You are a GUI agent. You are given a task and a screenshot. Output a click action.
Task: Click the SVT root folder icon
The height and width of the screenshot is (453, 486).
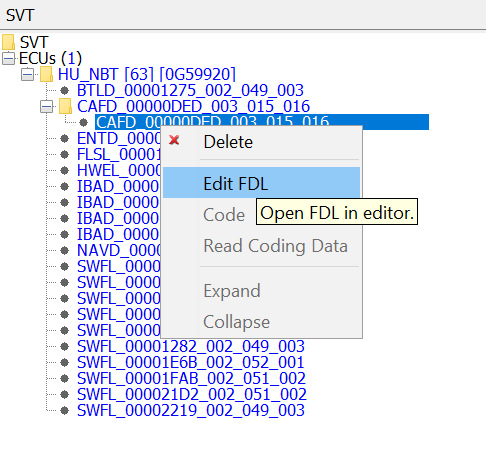pos(8,42)
